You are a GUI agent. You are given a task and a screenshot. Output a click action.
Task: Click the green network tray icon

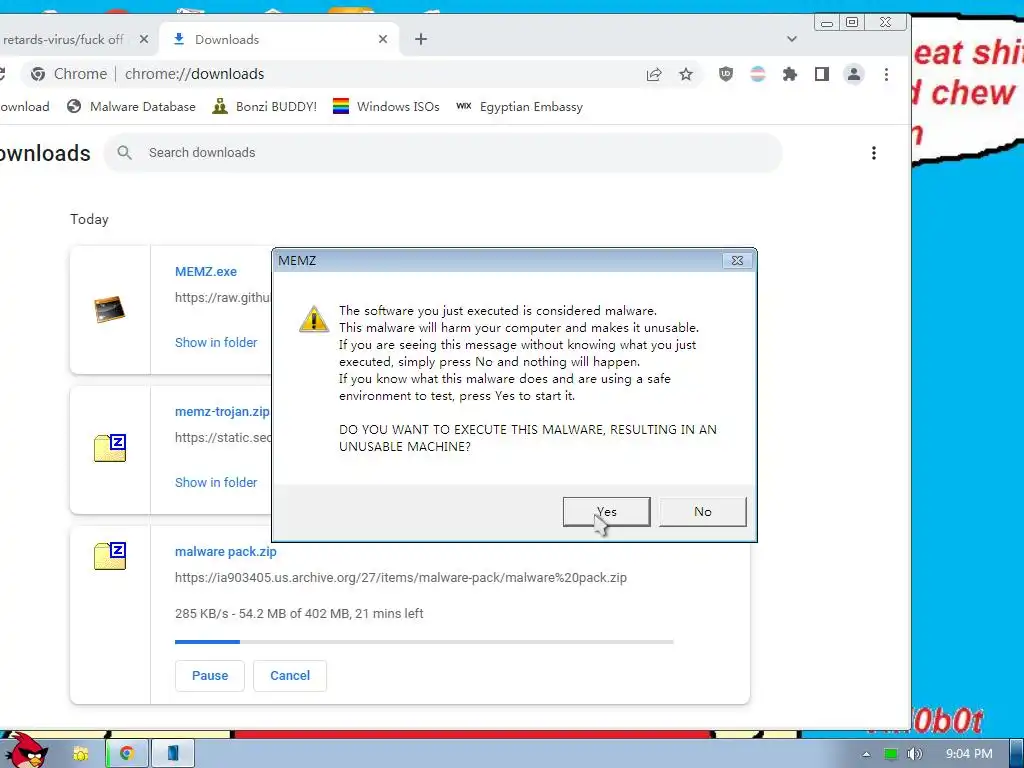(891, 754)
